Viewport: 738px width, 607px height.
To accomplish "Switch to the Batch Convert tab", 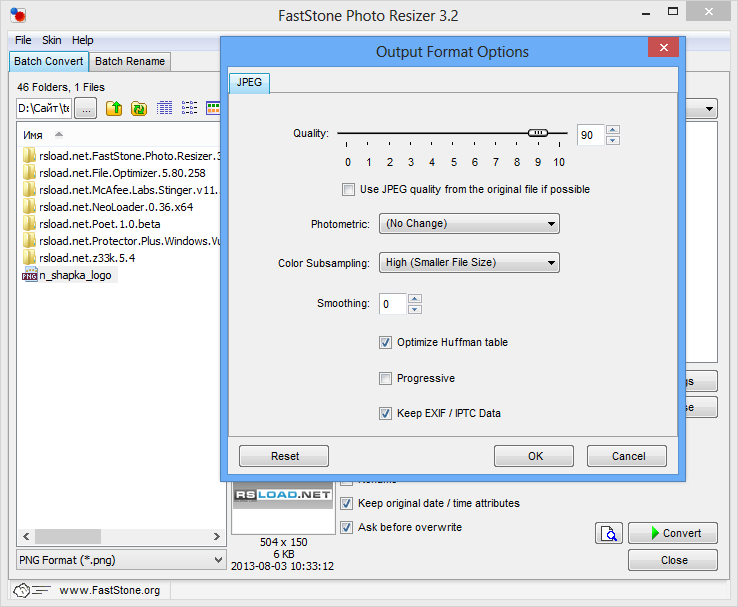I will click(x=48, y=61).
